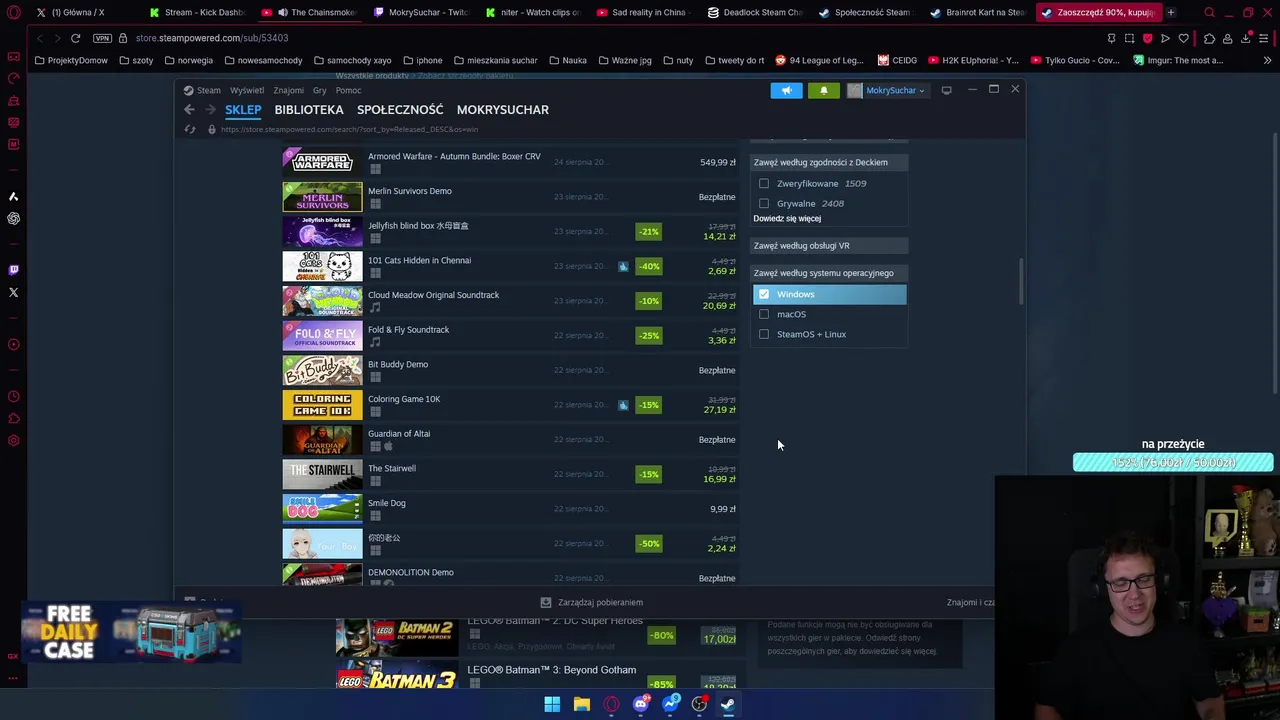Click Zarządzaj pobieraniem in Steam footer

click(x=592, y=602)
